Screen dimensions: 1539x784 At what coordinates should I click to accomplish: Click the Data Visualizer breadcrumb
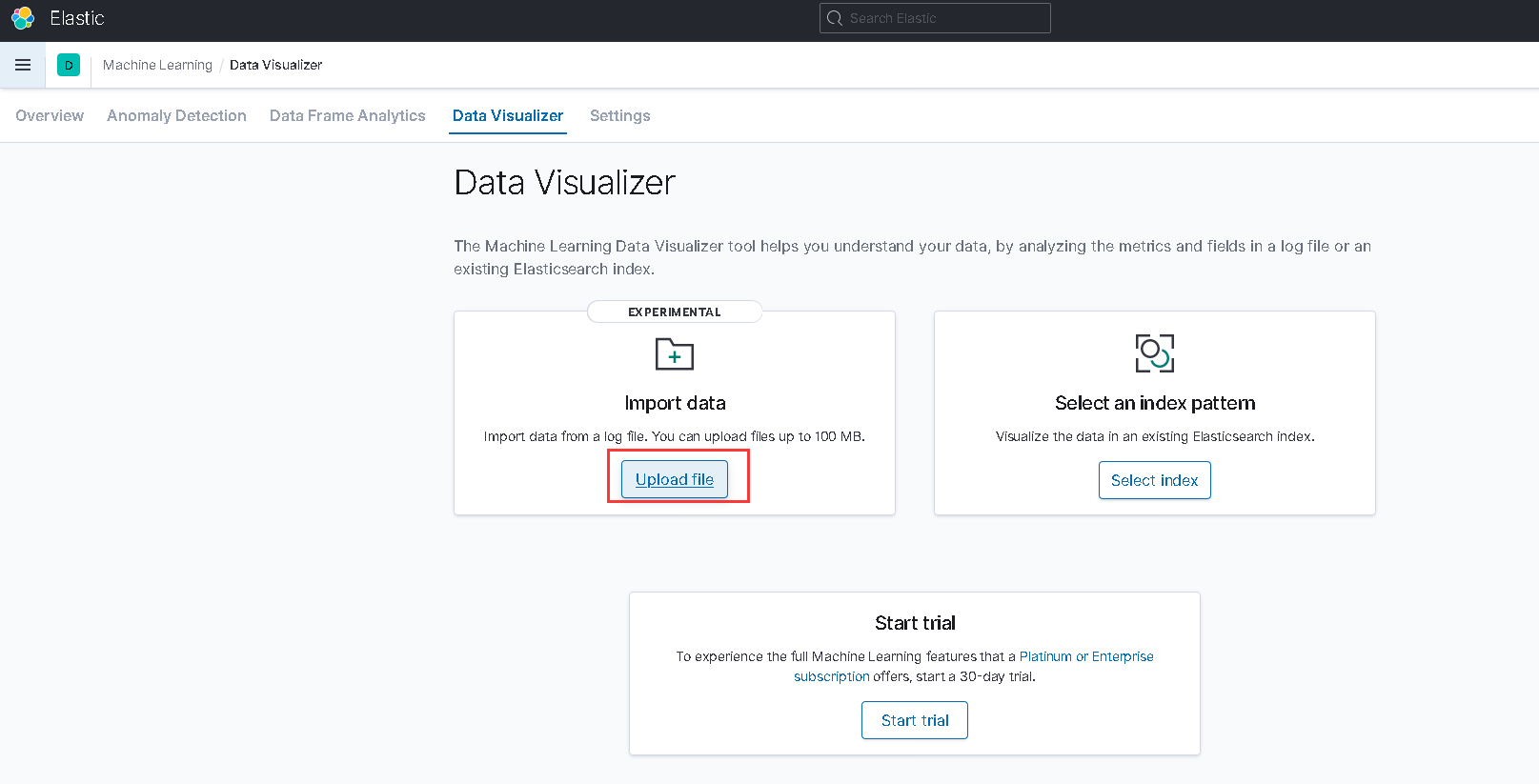(275, 65)
